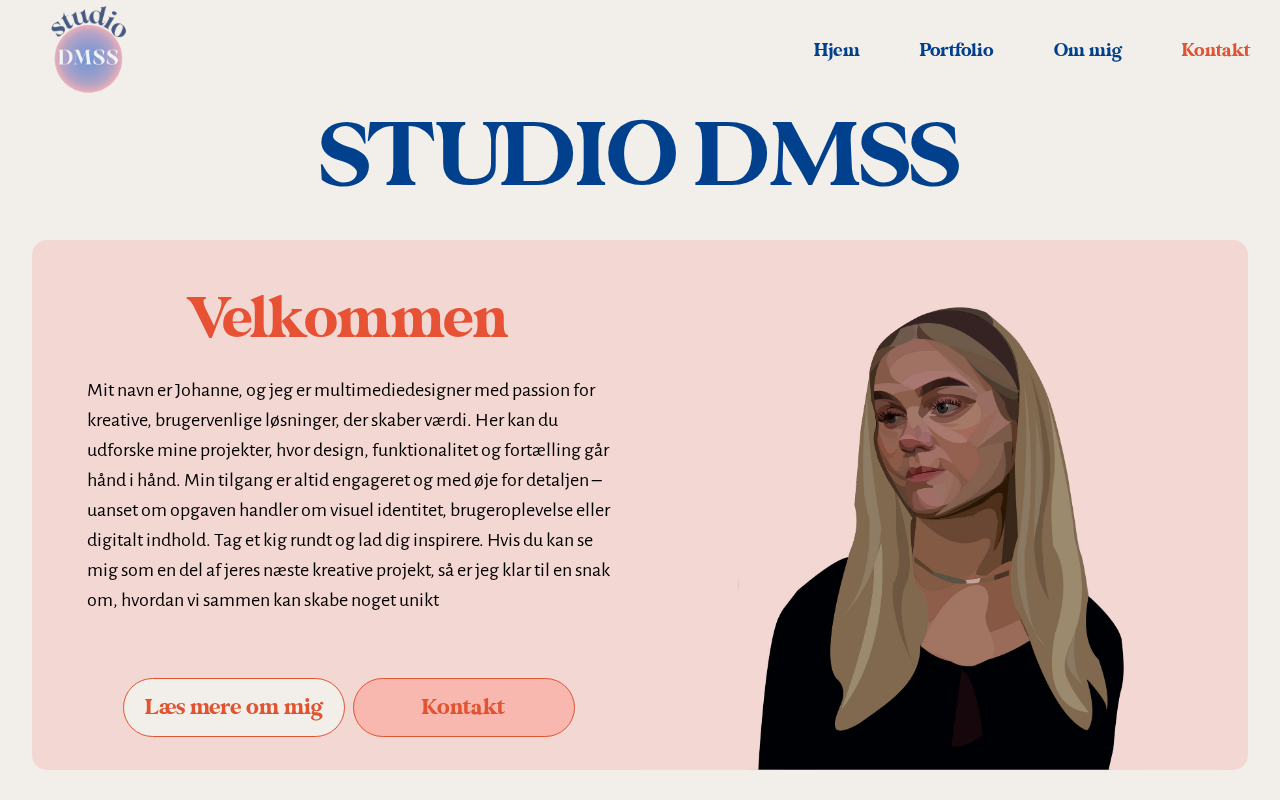Click the gradient DMSS circle in logo

tap(89, 59)
